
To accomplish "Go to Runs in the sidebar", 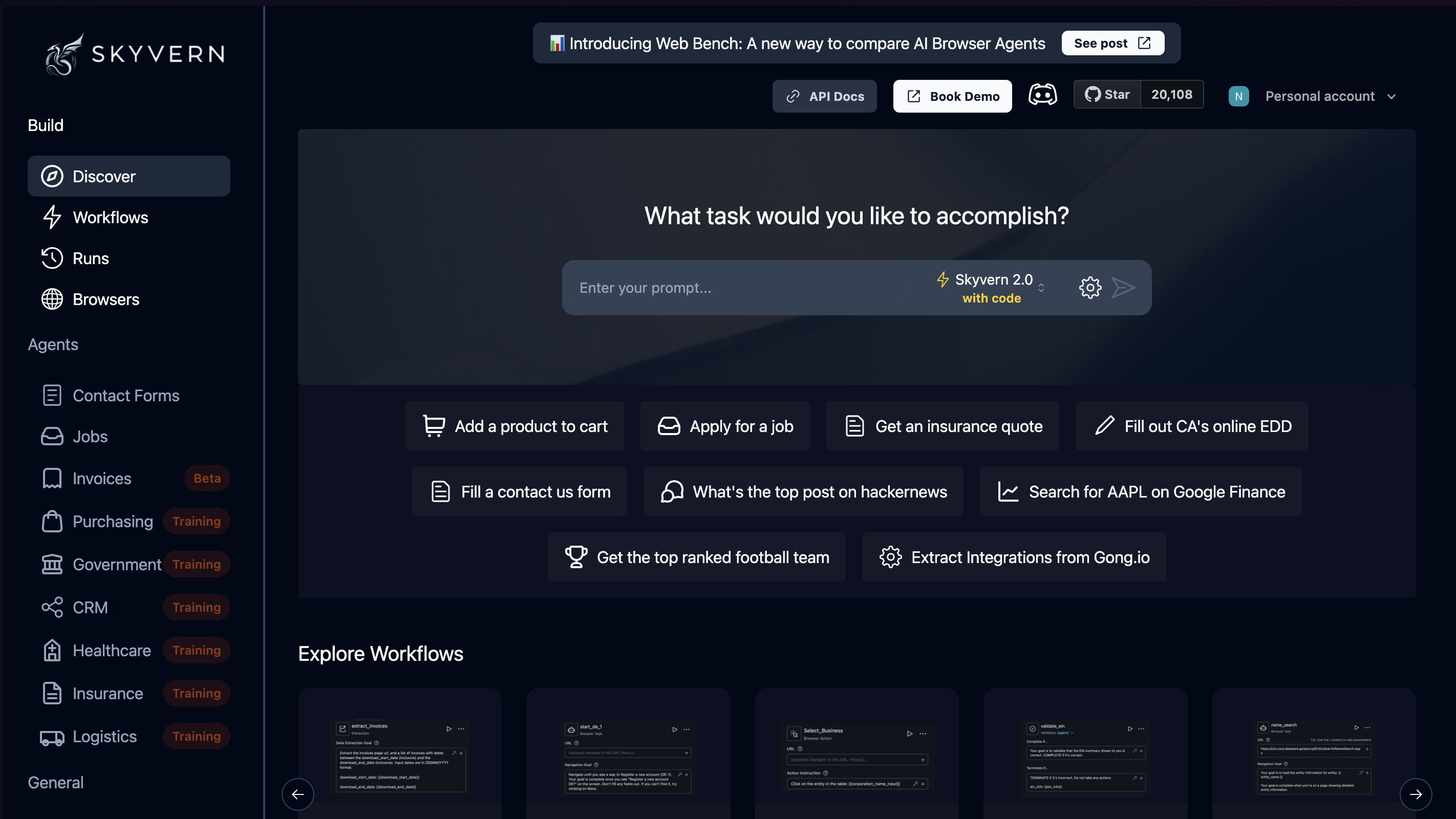I will tap(91, 258).
